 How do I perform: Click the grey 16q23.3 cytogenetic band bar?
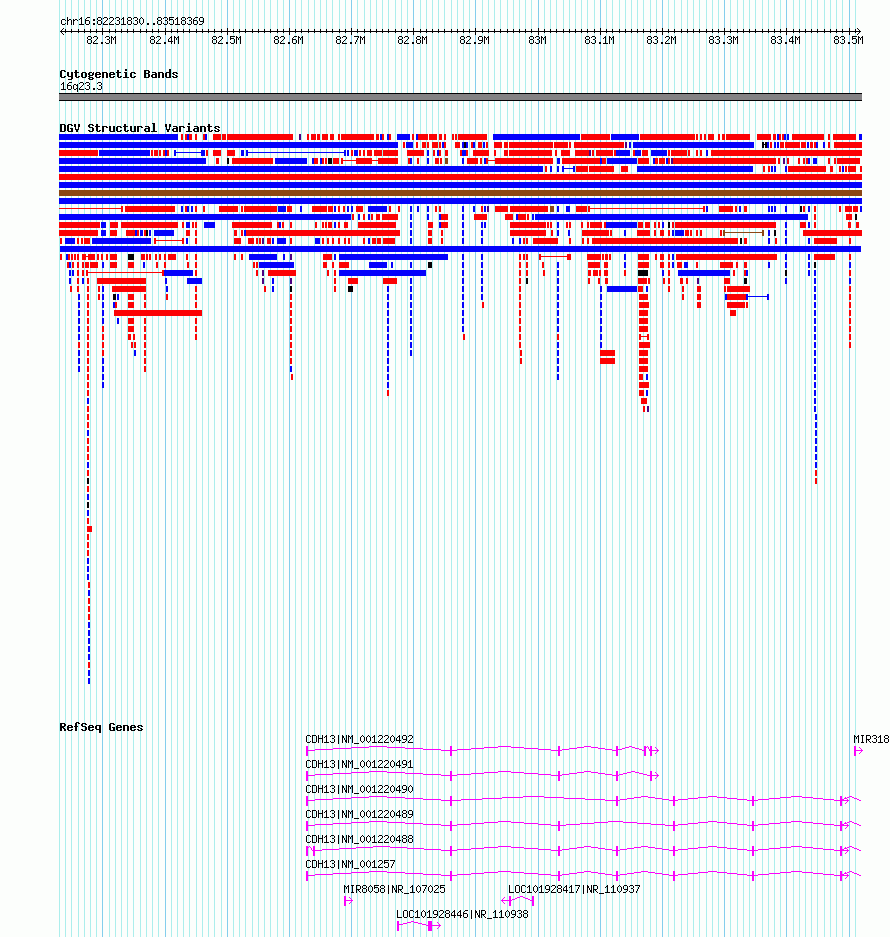[x=460, y=97]
